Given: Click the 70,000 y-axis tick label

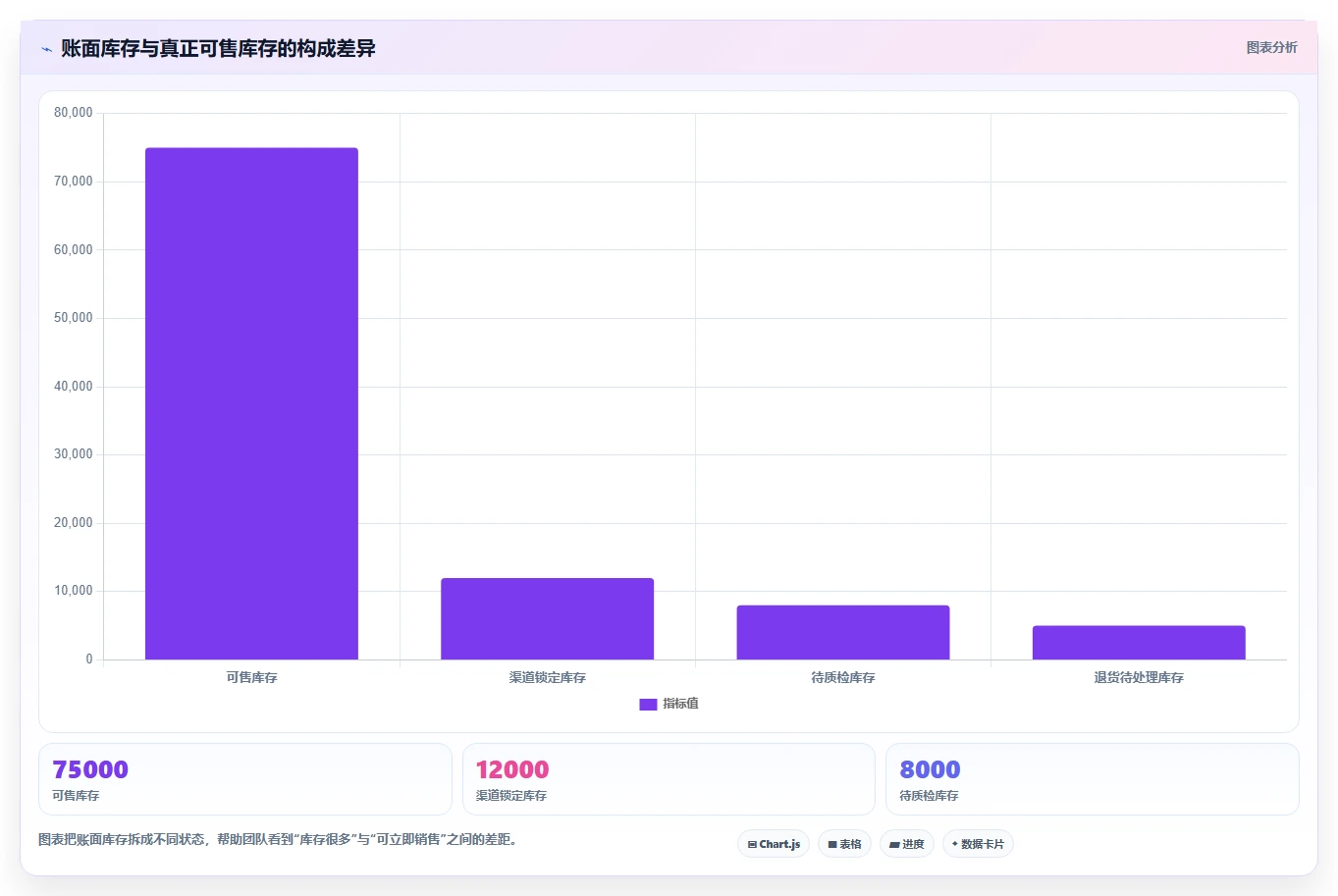Looking at the screenshot, I should (74, 182).
